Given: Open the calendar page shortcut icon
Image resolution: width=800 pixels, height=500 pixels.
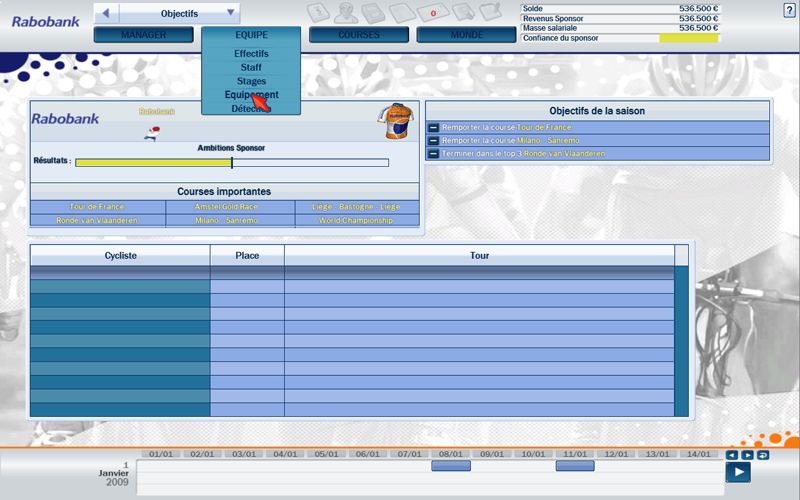Looking at the screenshot, I should pyautogui.click(x=318, y=12).
